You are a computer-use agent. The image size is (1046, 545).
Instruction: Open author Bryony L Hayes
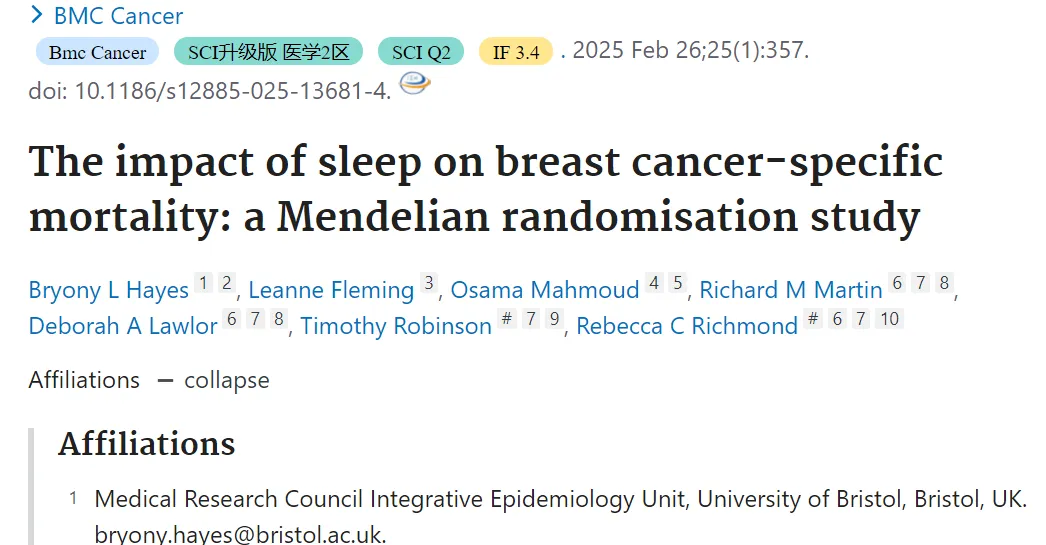[x=109, y=290]
